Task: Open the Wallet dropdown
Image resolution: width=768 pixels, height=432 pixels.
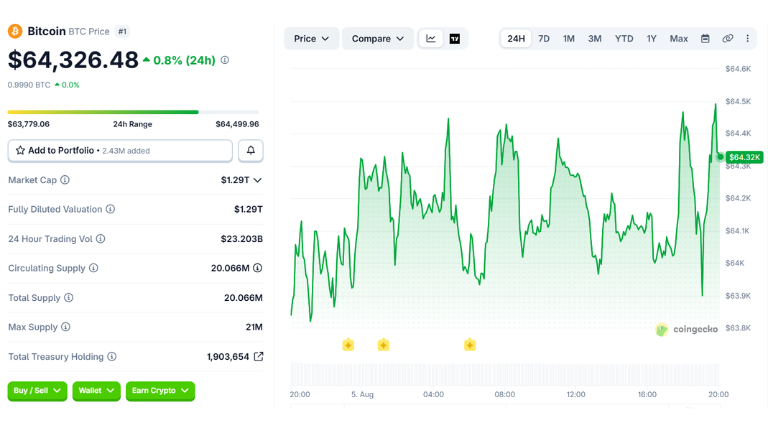Action: tap(96, 391)
